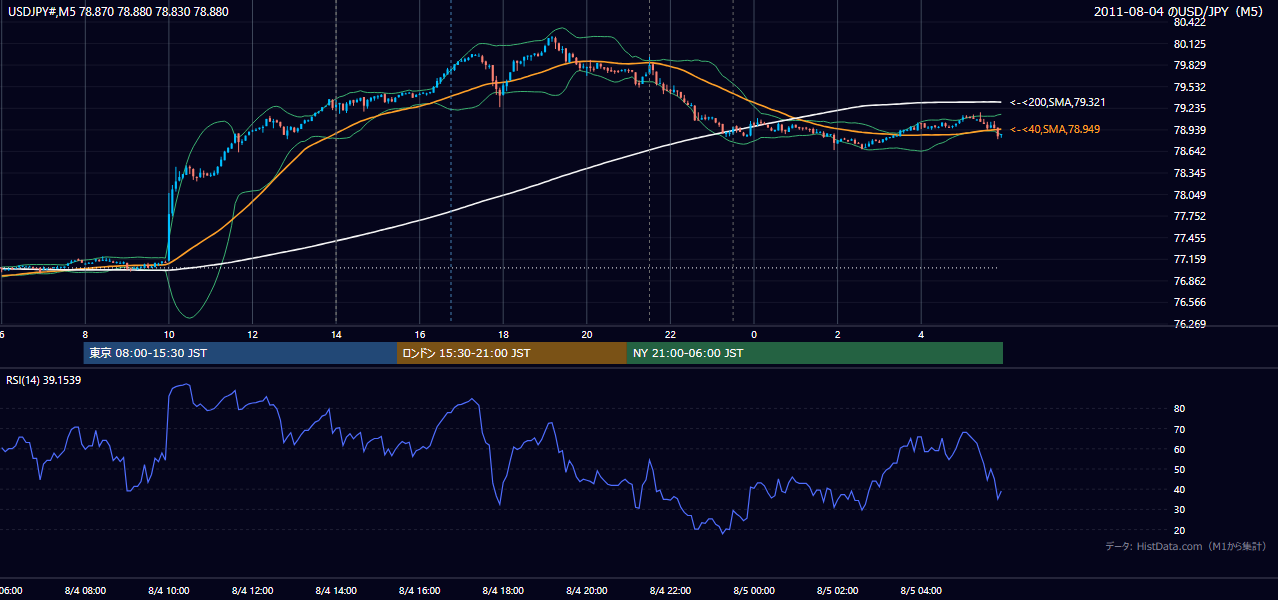Click the 8/4 12:00 date axis label
This screenshot has height=600, width=1278.
pyautogui.click(x=252, y=591)
